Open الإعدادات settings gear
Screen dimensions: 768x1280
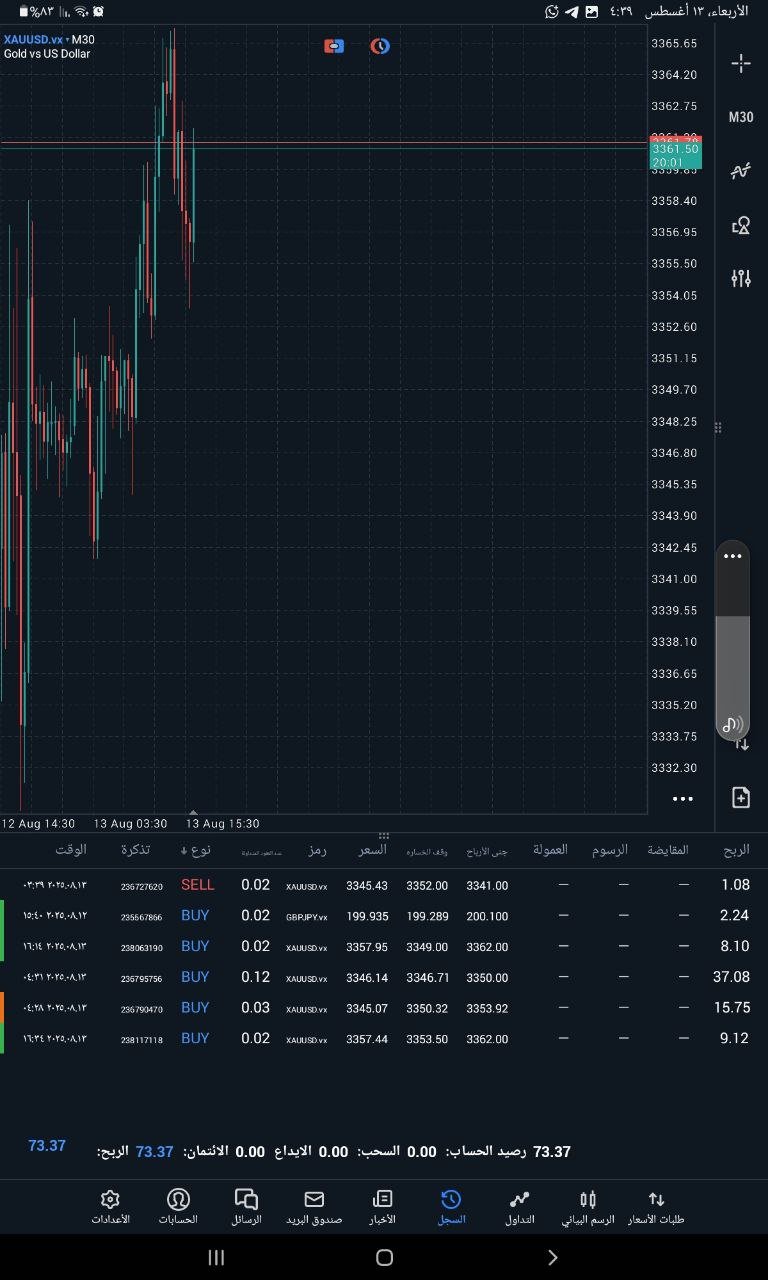111,1206
